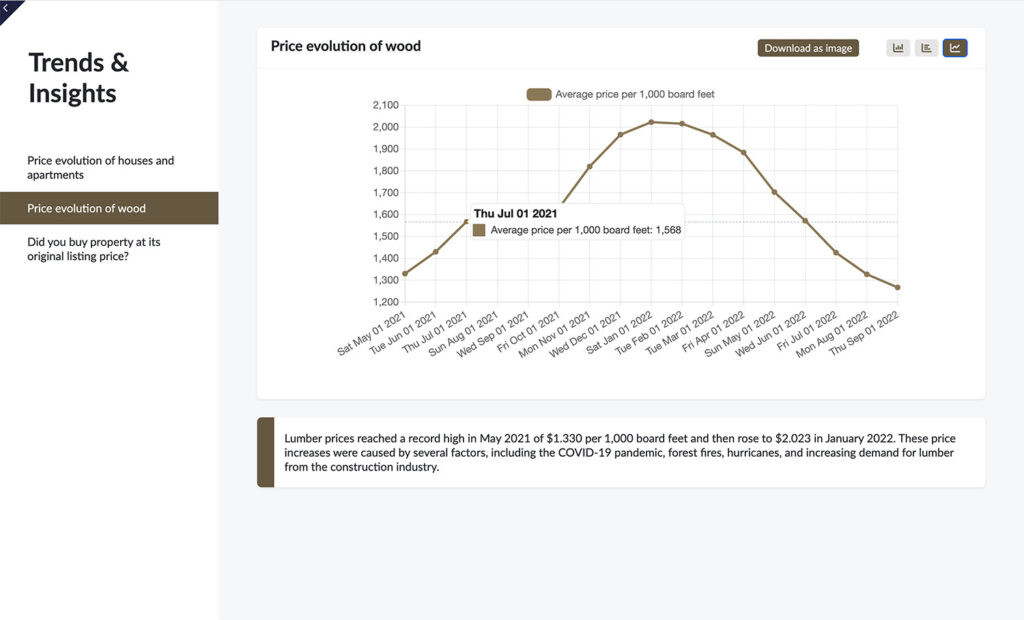The width and height of the screenshot is (1024, 620).
Task: Click the chart icon in the middle of the toolbar
Action: pos(926,47)
